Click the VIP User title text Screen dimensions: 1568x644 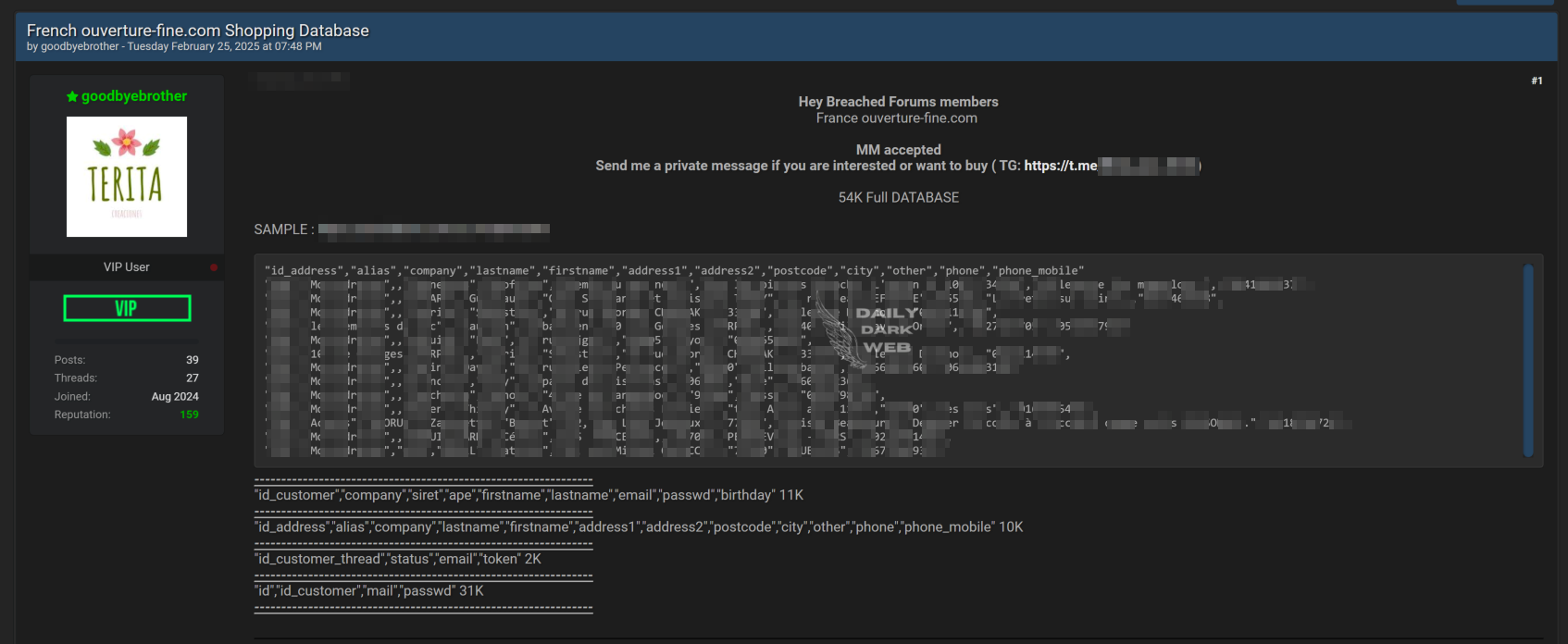click(127, 267)
